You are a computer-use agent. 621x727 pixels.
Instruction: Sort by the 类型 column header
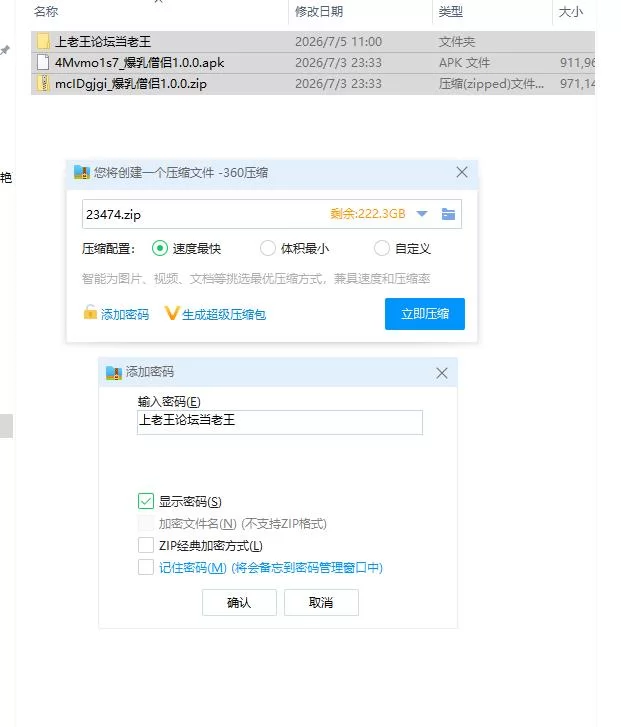tap(451, 12)
